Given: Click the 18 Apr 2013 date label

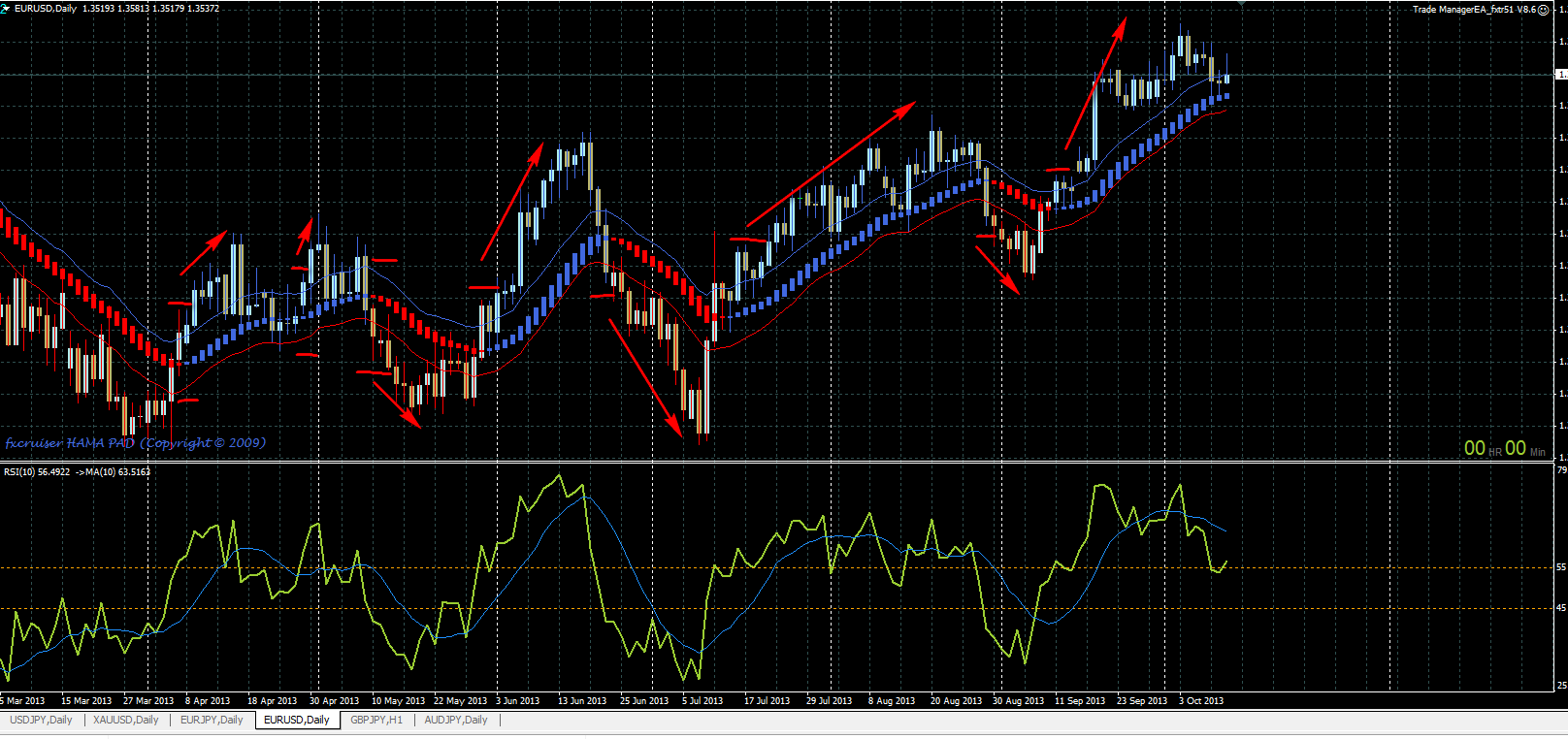Looking at the screenshot, I should tap(273, 701).
